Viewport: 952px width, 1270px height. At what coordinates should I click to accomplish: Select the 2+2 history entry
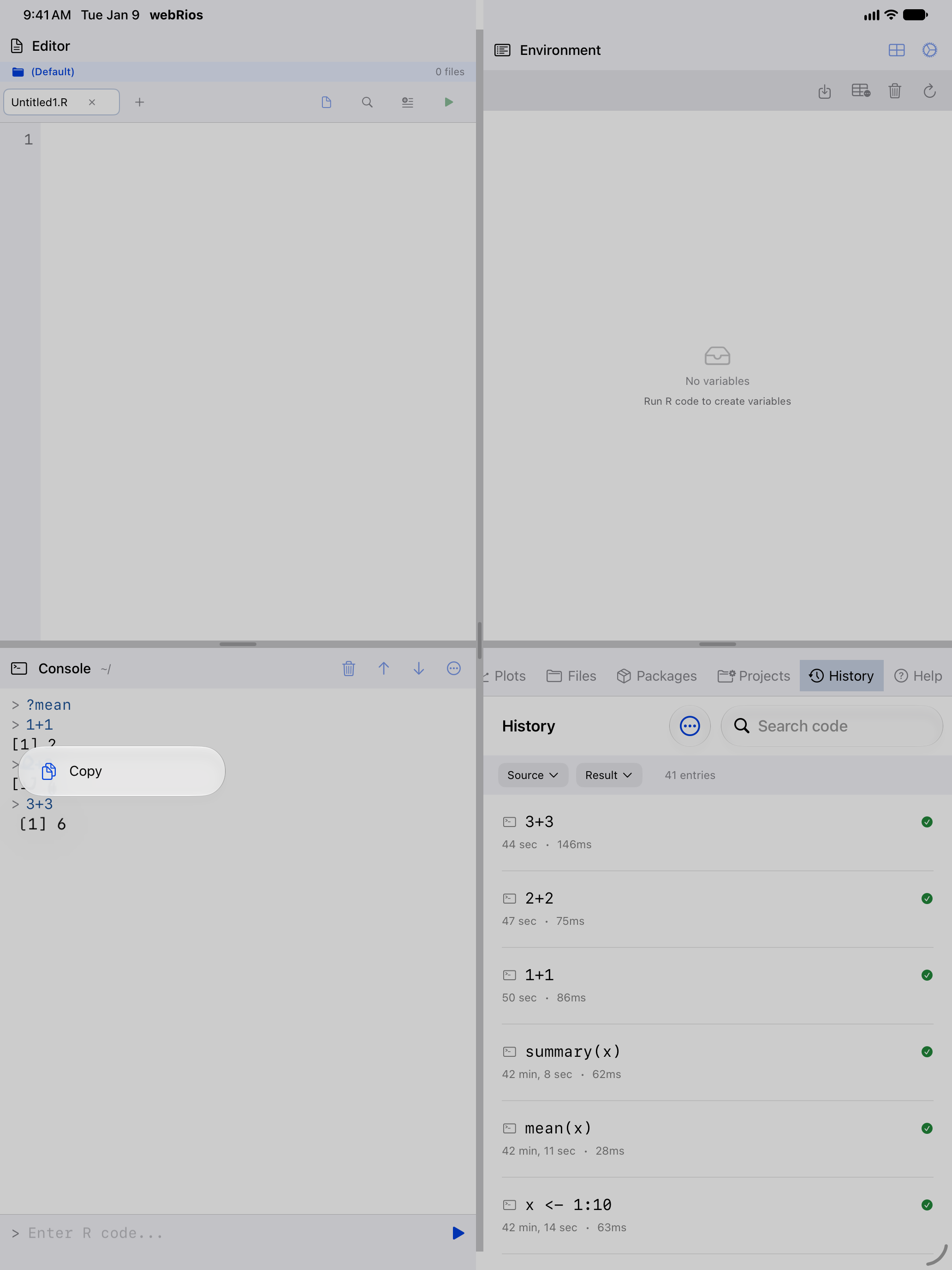(717, 909)
